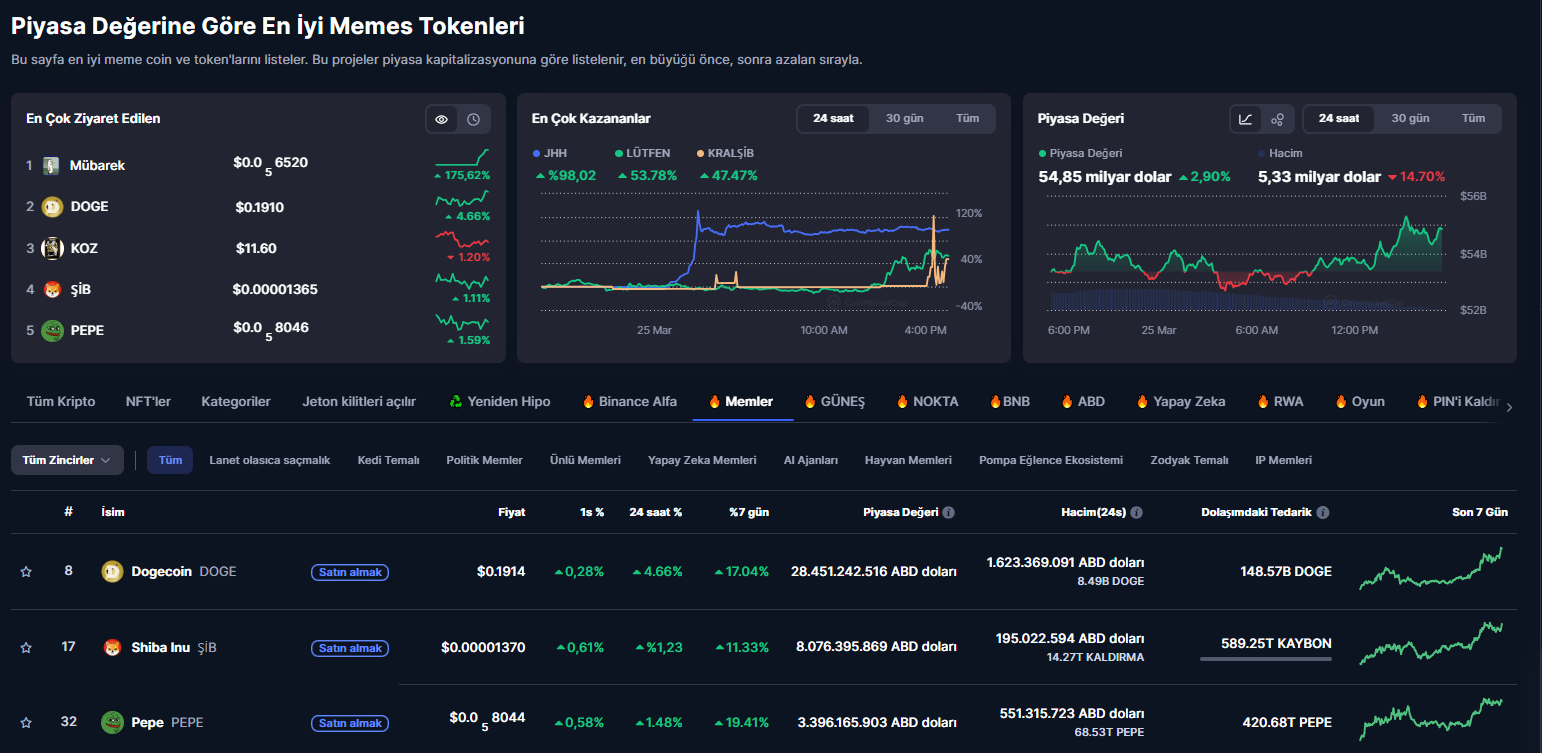Click the right arrow to scroll category tabs

[x=1509, y=407]
